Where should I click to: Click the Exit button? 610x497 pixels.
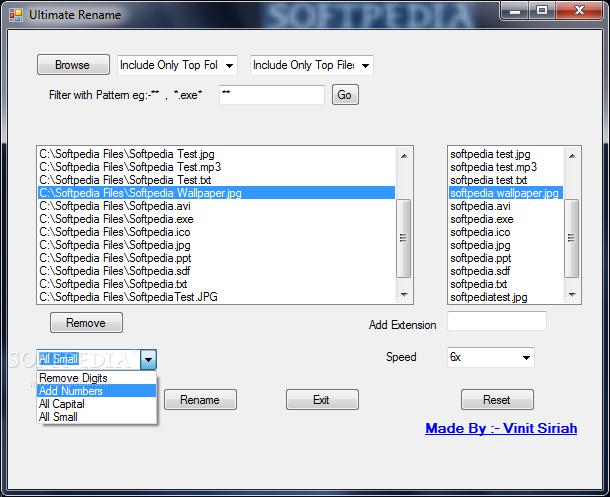[322, 399]
